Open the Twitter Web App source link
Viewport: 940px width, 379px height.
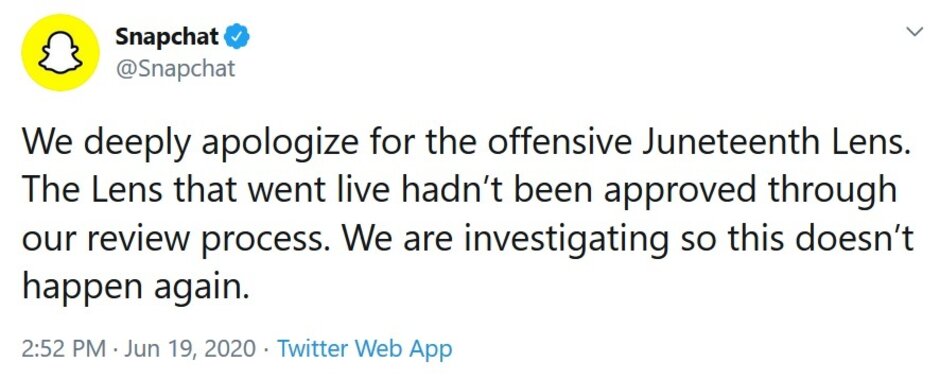coord(364,348)
